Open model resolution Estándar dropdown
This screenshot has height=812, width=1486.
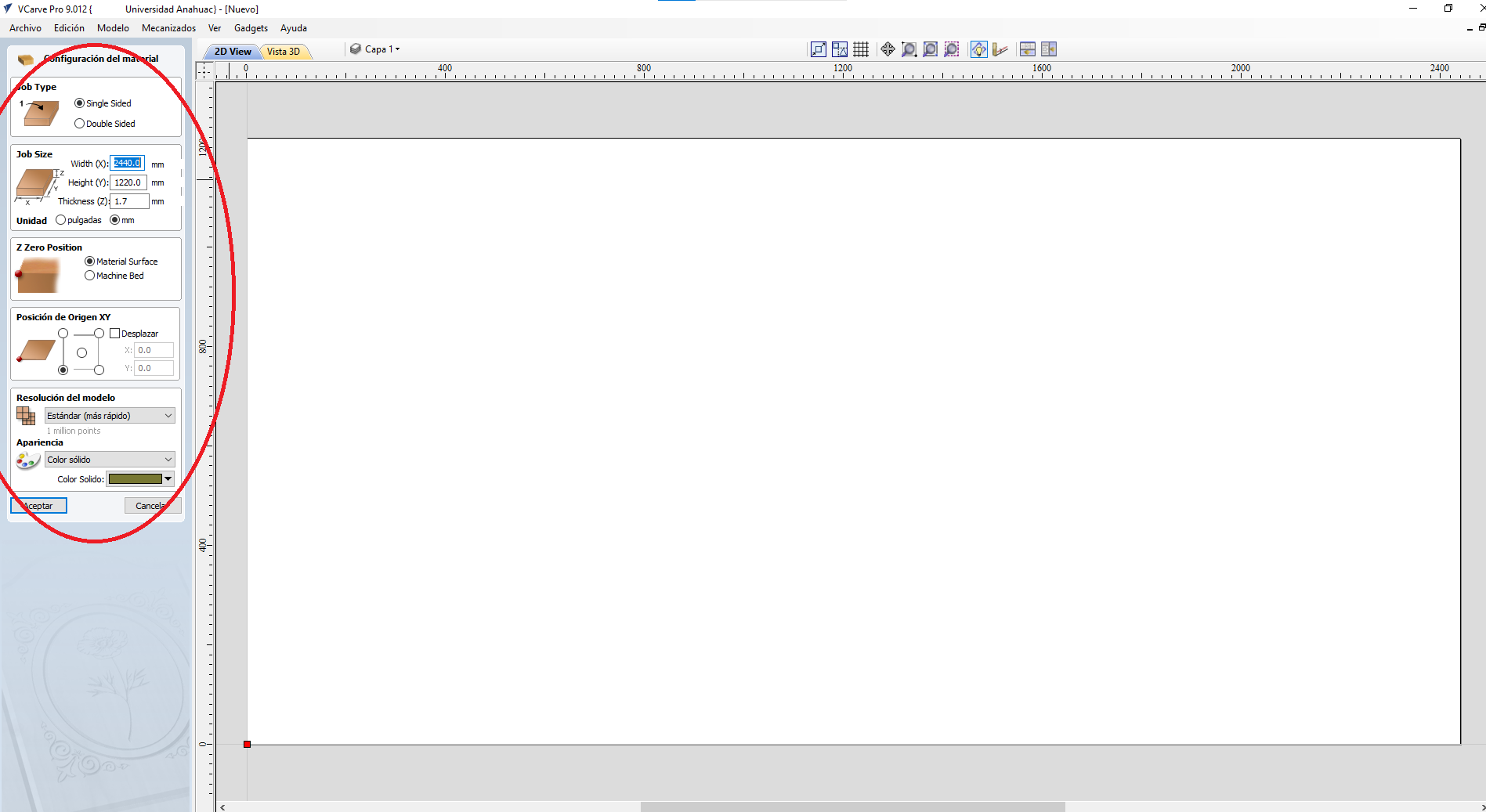pyautogui.click(x=110, y=416)
